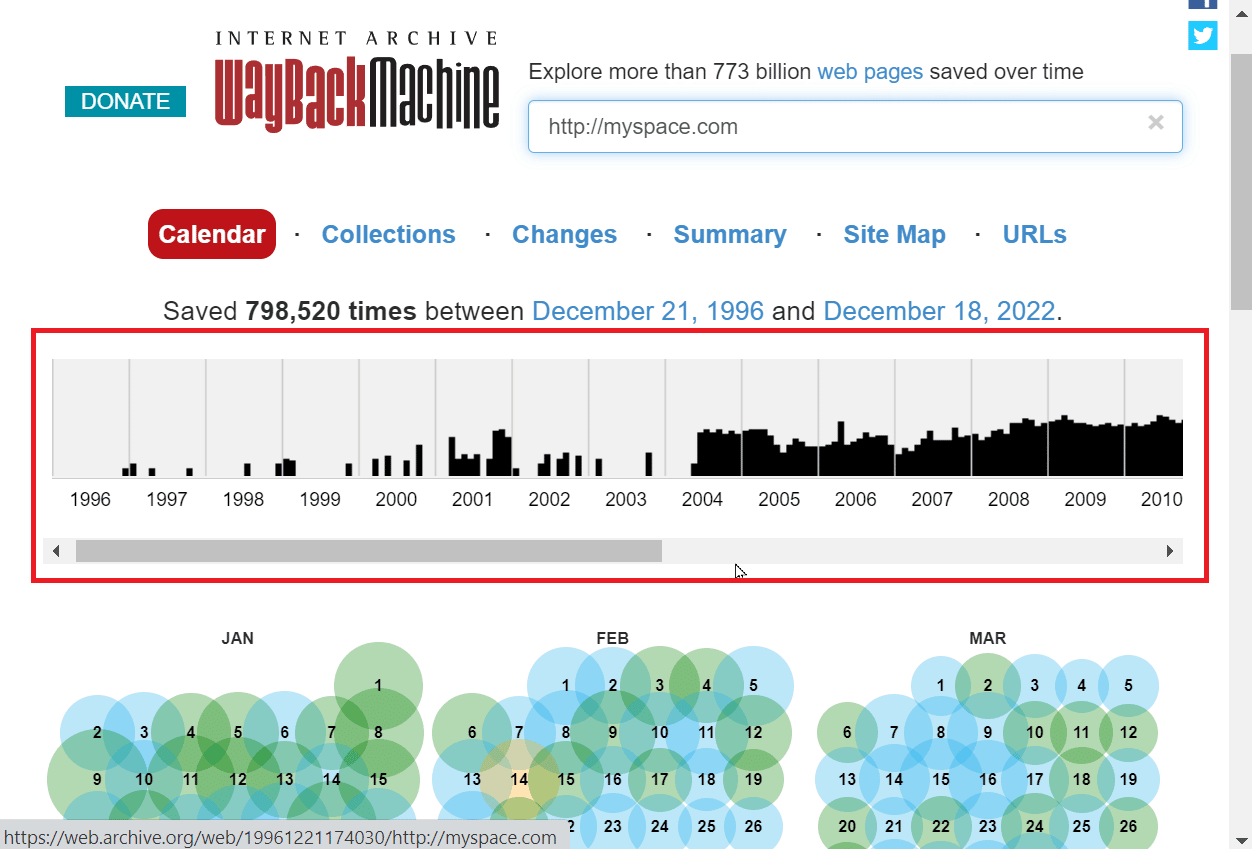1252x849 pixels.
Task: Open March 19 calendar capture
Action: 1128,780
